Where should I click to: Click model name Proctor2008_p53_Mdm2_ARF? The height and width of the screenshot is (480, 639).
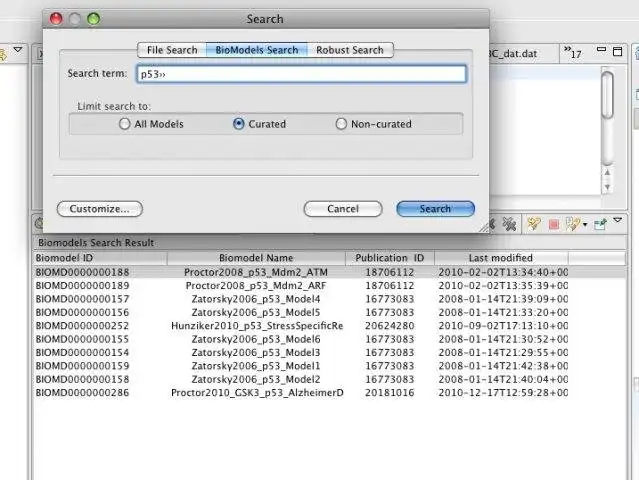(x=256, y=285)
